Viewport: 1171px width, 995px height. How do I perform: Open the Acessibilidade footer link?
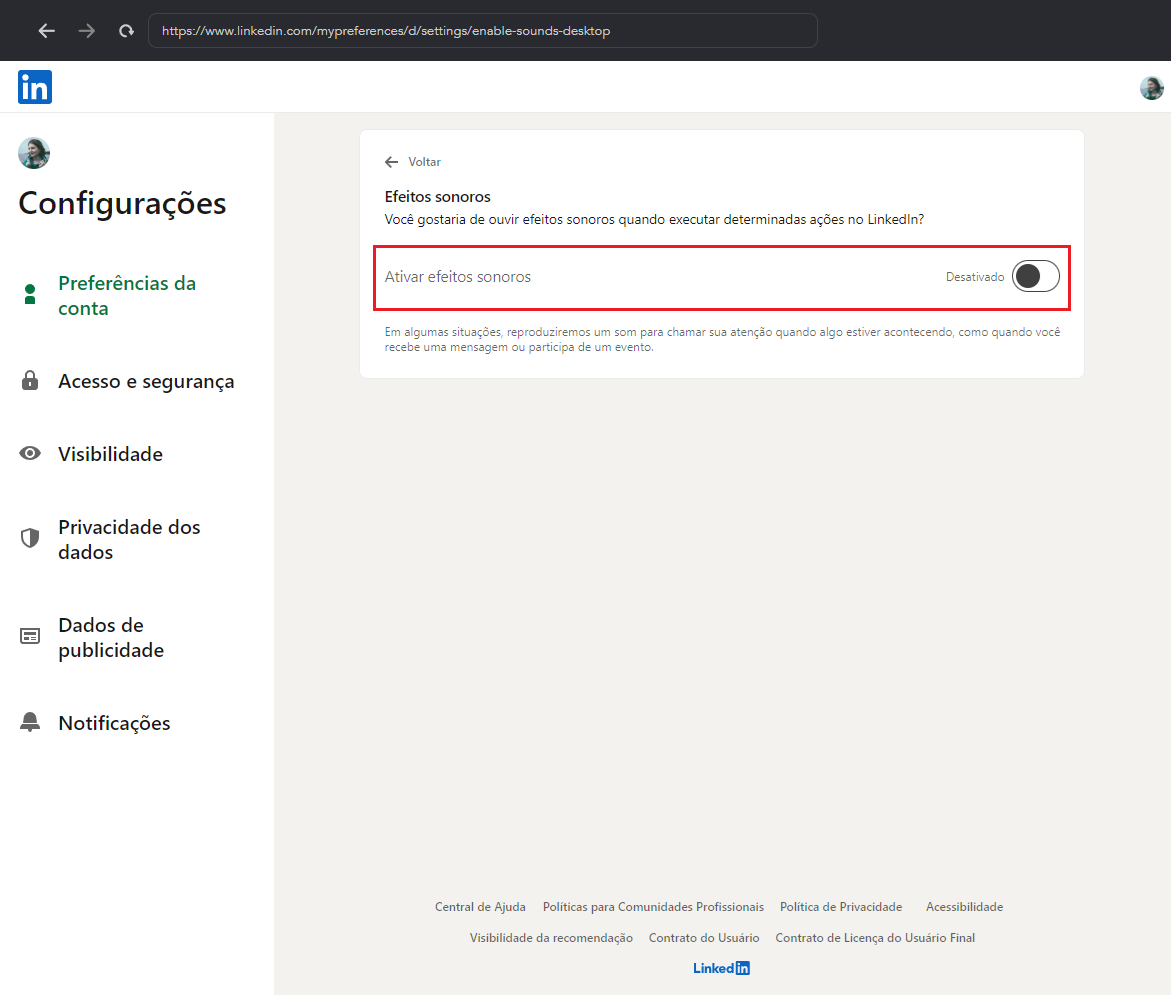point(964,907)
